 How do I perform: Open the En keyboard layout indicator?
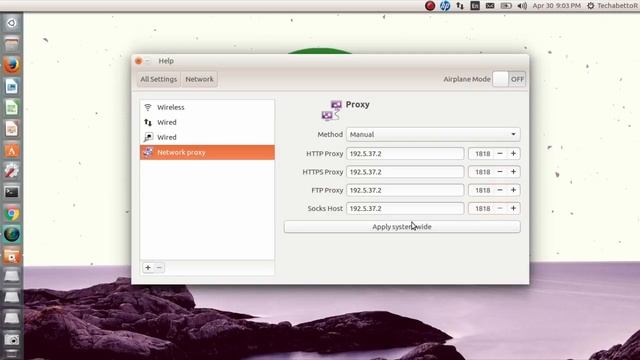pyautogui.click(x=475, y=6)
